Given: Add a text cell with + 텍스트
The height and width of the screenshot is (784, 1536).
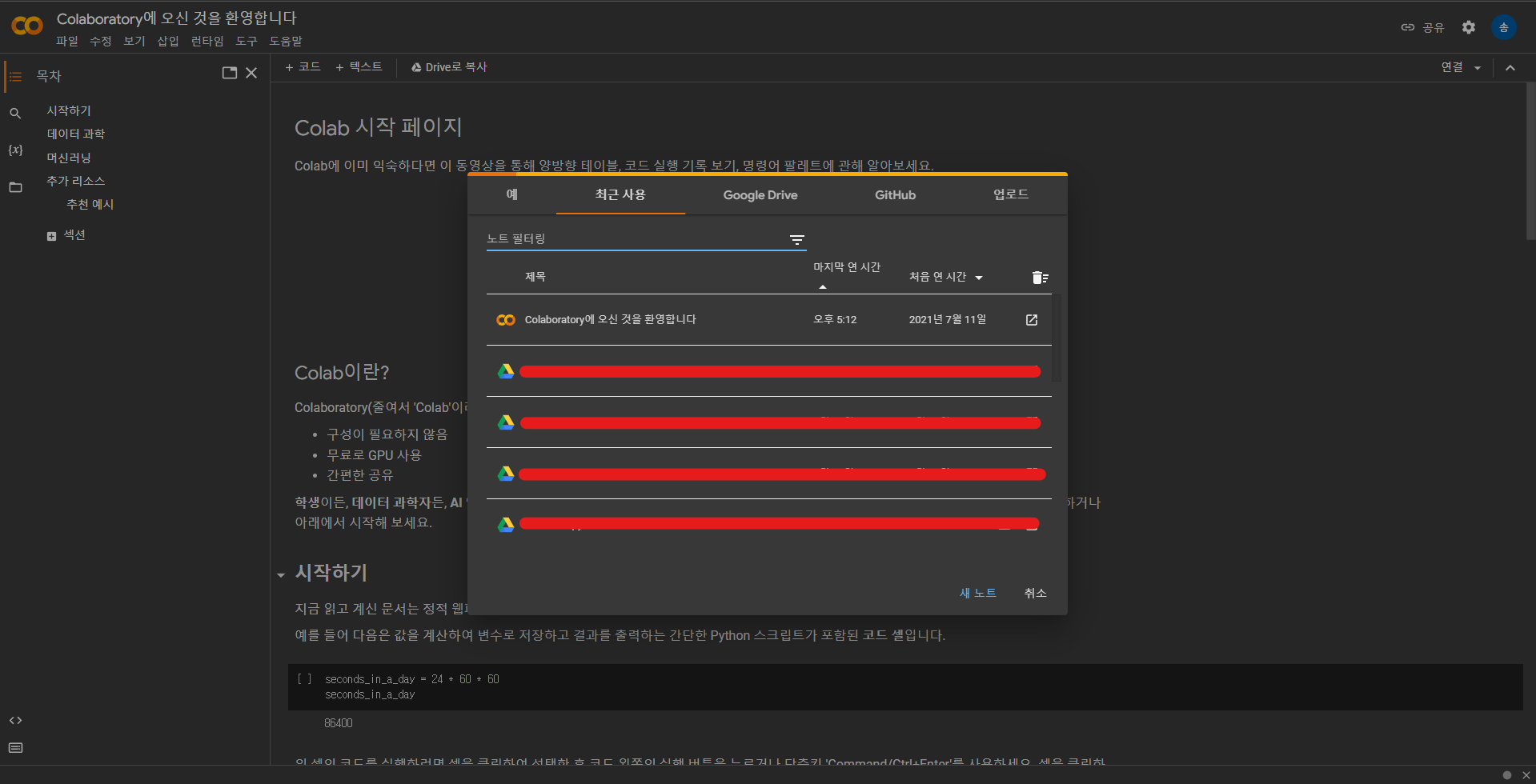Looking at the screenshot, I should [359, 67].
